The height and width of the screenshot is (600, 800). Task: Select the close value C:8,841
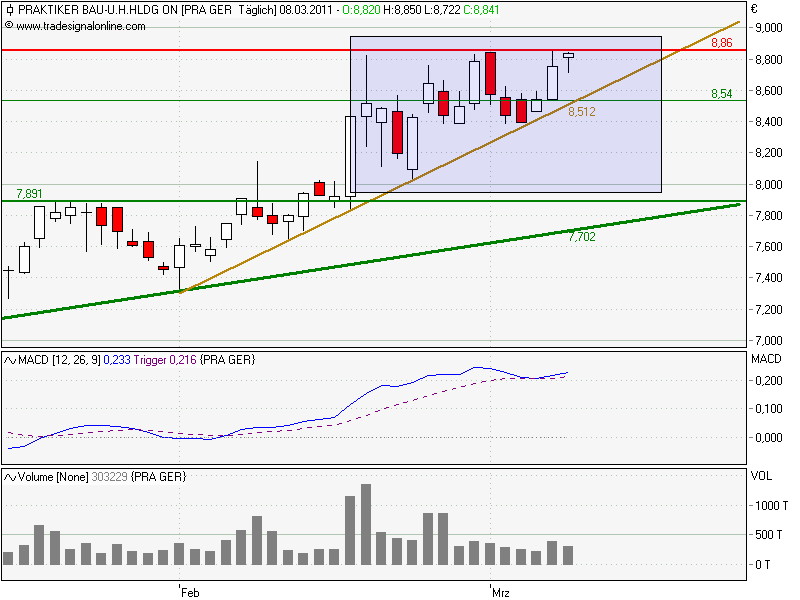pos(481,10)
